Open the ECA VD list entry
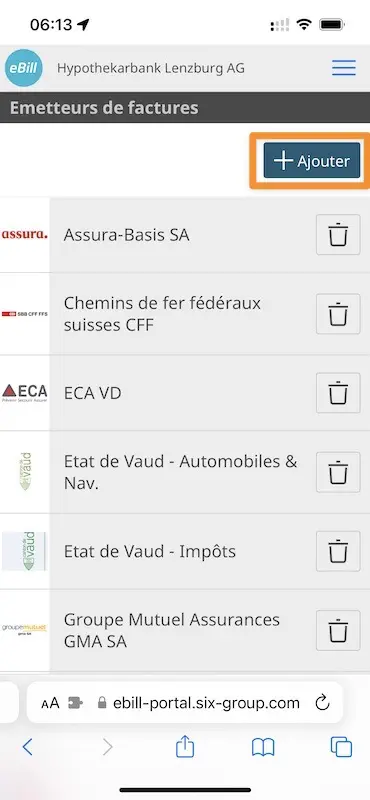This screenshot has height=800, width=370. pos(185,393)
